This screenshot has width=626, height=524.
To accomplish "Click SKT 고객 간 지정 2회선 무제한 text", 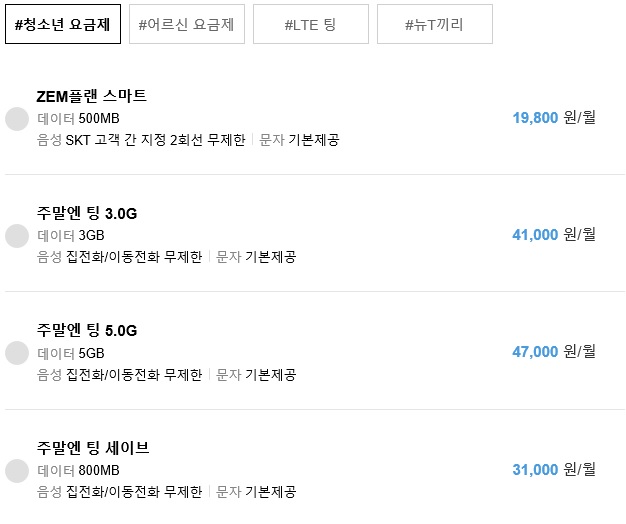I will [x=155, y=140].
